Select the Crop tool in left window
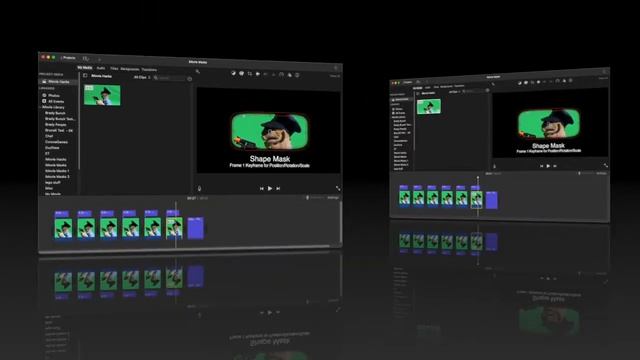Screen dimensions: 640x360 click(x=250, y=74)
